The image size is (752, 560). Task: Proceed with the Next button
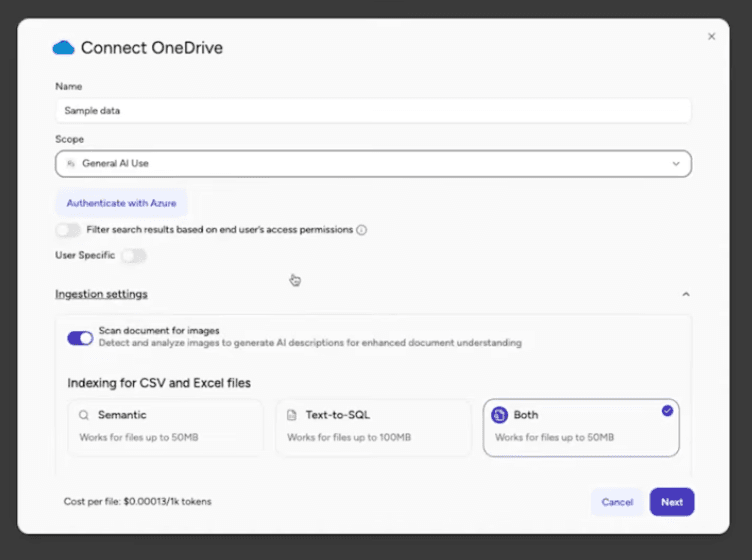coord(672,502)
